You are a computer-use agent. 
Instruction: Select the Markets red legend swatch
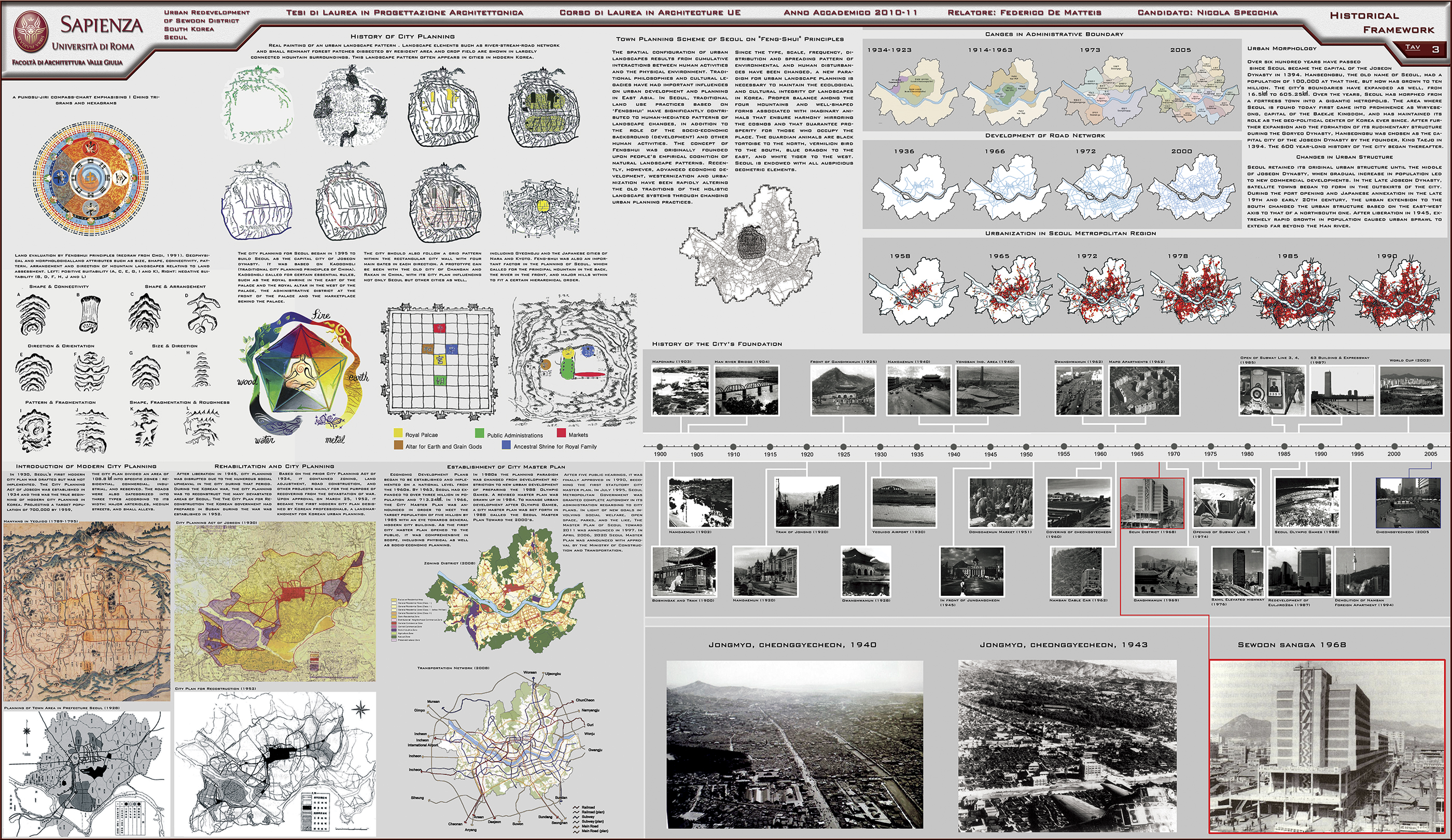coord(561,433)
